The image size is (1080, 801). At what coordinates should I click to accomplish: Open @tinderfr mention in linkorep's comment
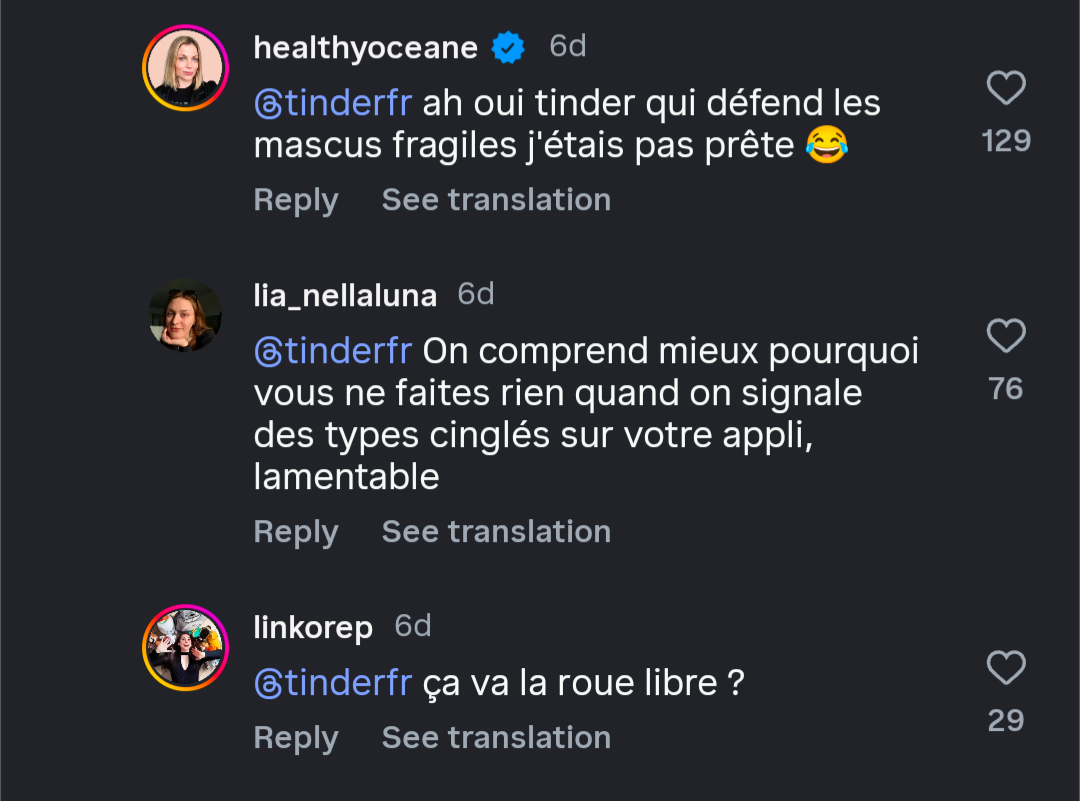point(333,683)
